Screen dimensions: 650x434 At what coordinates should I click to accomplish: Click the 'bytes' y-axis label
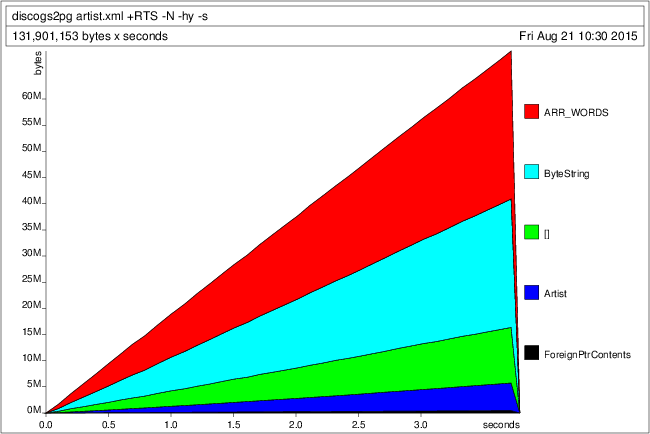click(39, 66)
